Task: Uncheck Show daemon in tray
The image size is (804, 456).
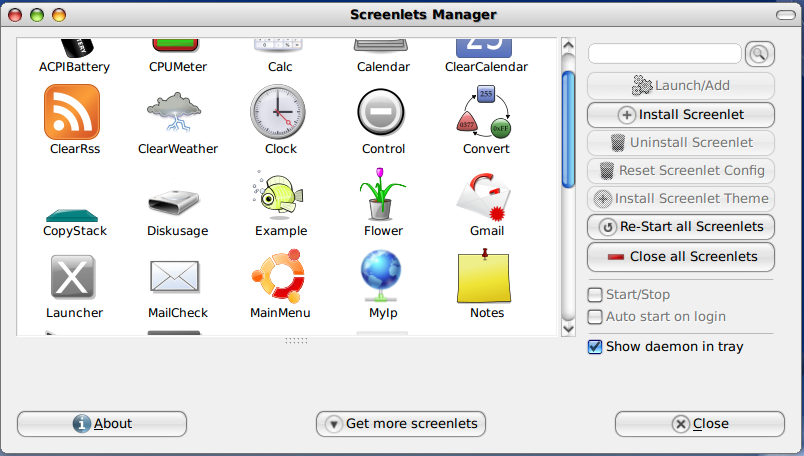Action: coord(595,347)
